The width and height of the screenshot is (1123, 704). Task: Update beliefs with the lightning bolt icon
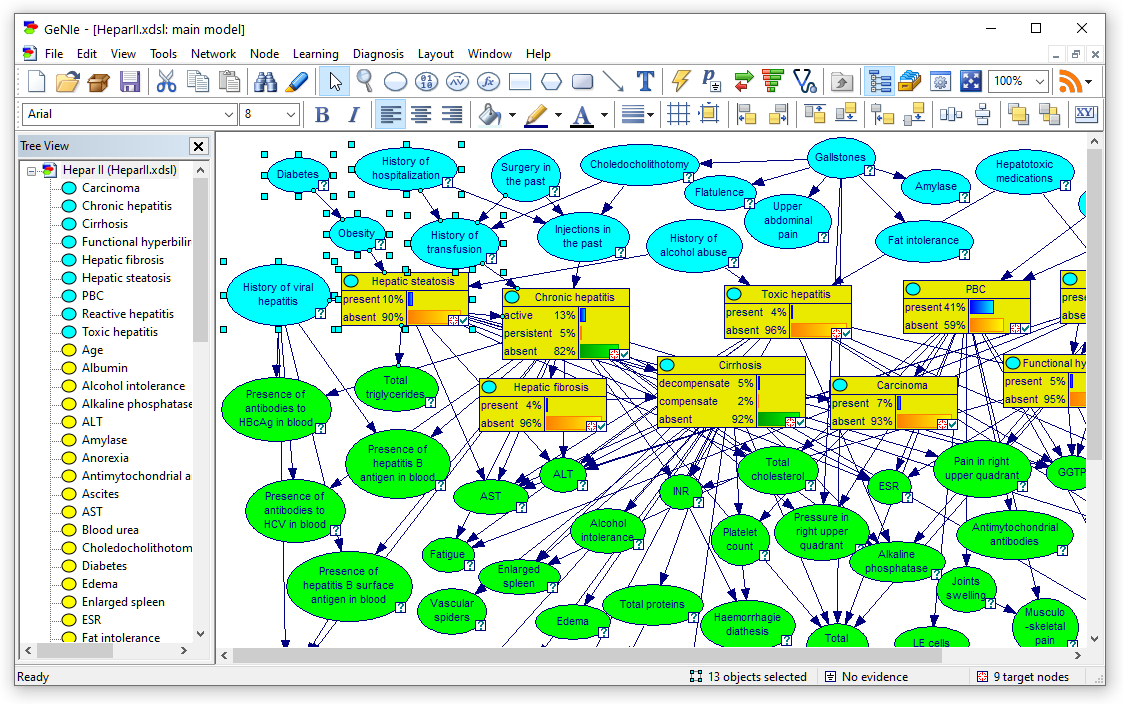point(680,82)
